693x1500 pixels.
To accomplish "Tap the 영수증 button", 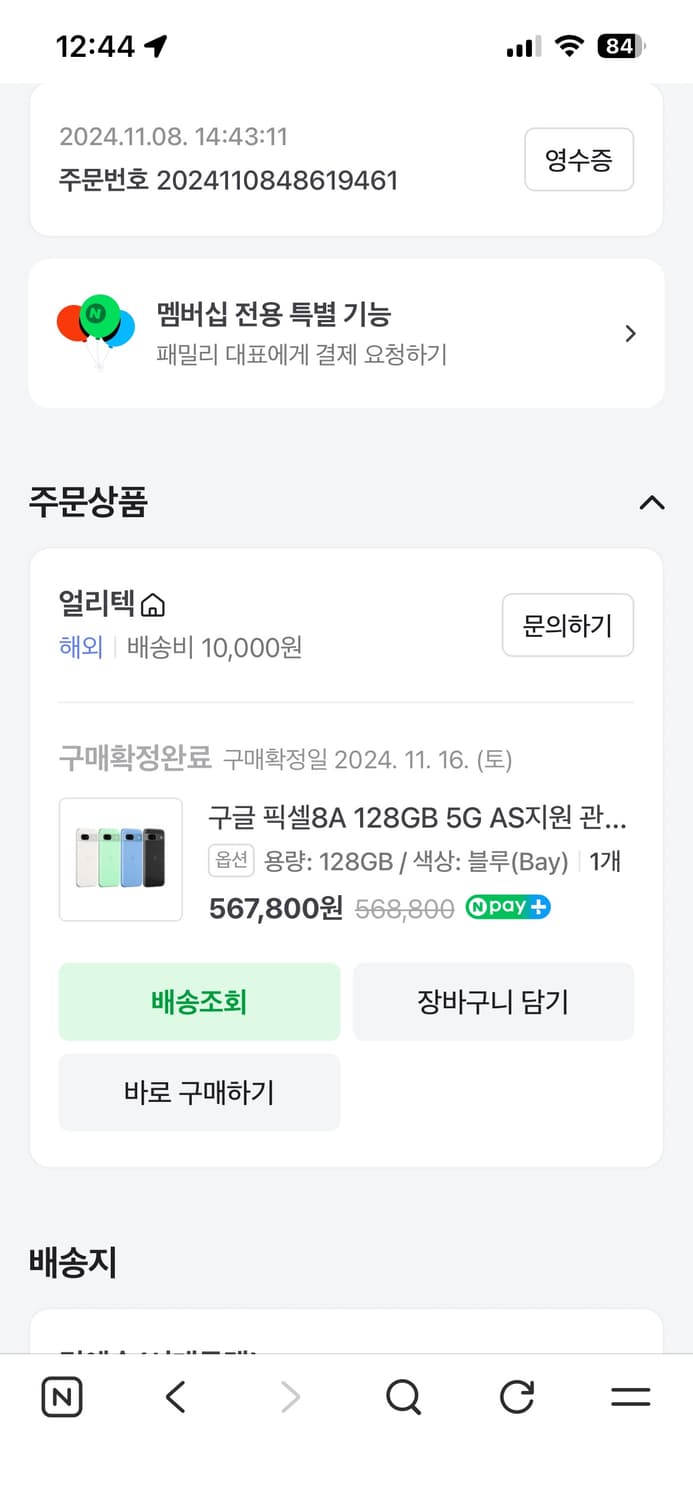I will (x=579, y=159).
